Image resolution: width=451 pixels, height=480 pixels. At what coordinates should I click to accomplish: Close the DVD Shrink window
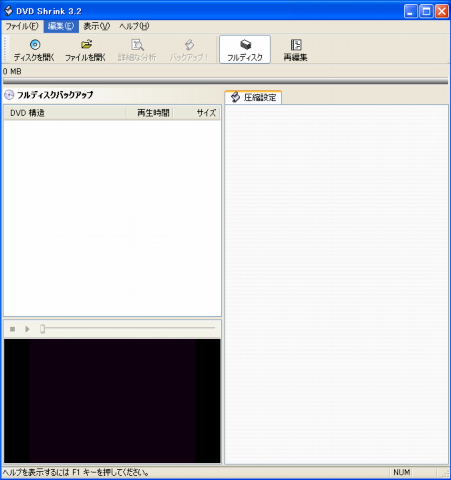[442, 11]
